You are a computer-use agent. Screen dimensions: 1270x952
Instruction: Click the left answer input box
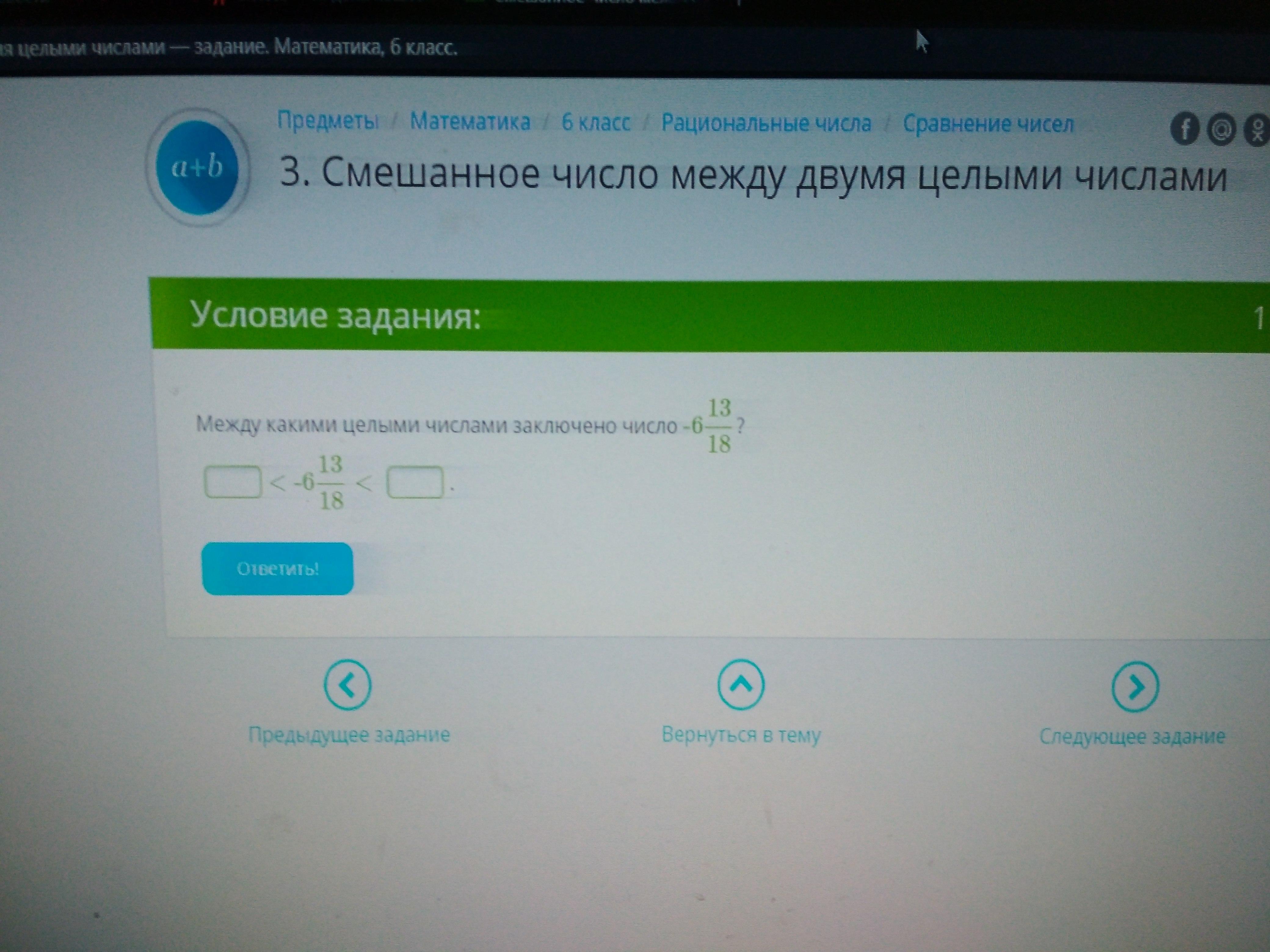point(233,482)
